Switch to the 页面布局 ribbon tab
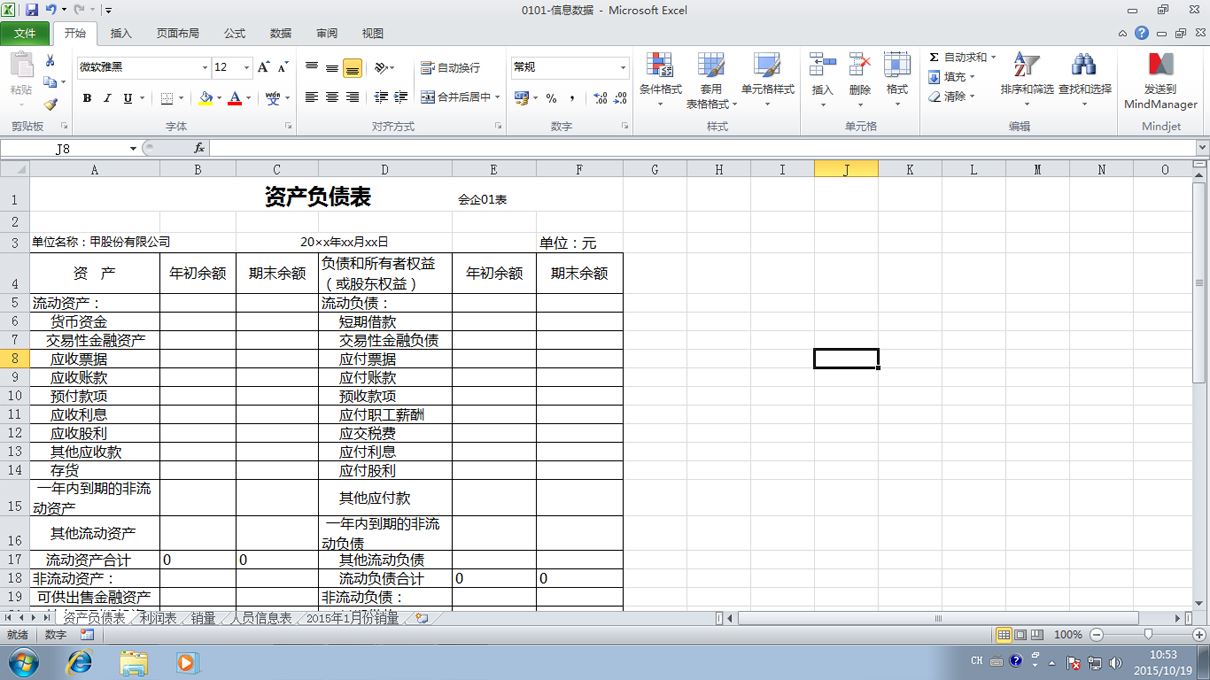The image size is (1210, 680). pyautogui.click(x=177, y=33)
